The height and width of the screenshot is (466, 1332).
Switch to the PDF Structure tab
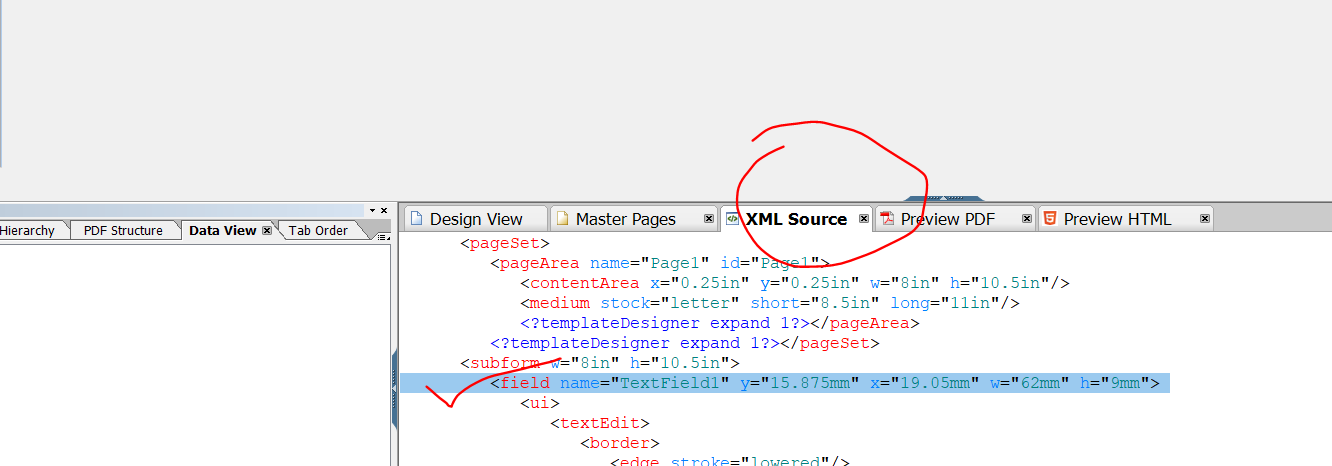click(123, 231)
